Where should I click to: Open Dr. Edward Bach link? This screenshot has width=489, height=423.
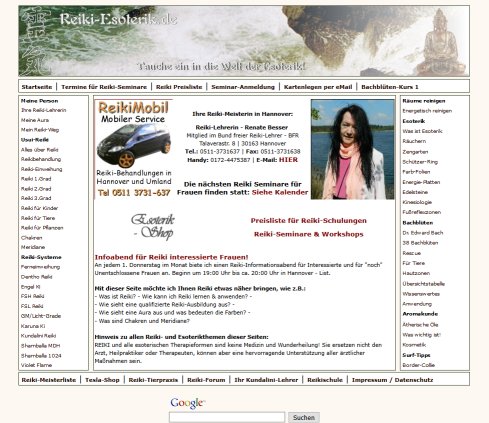[423, 233]
